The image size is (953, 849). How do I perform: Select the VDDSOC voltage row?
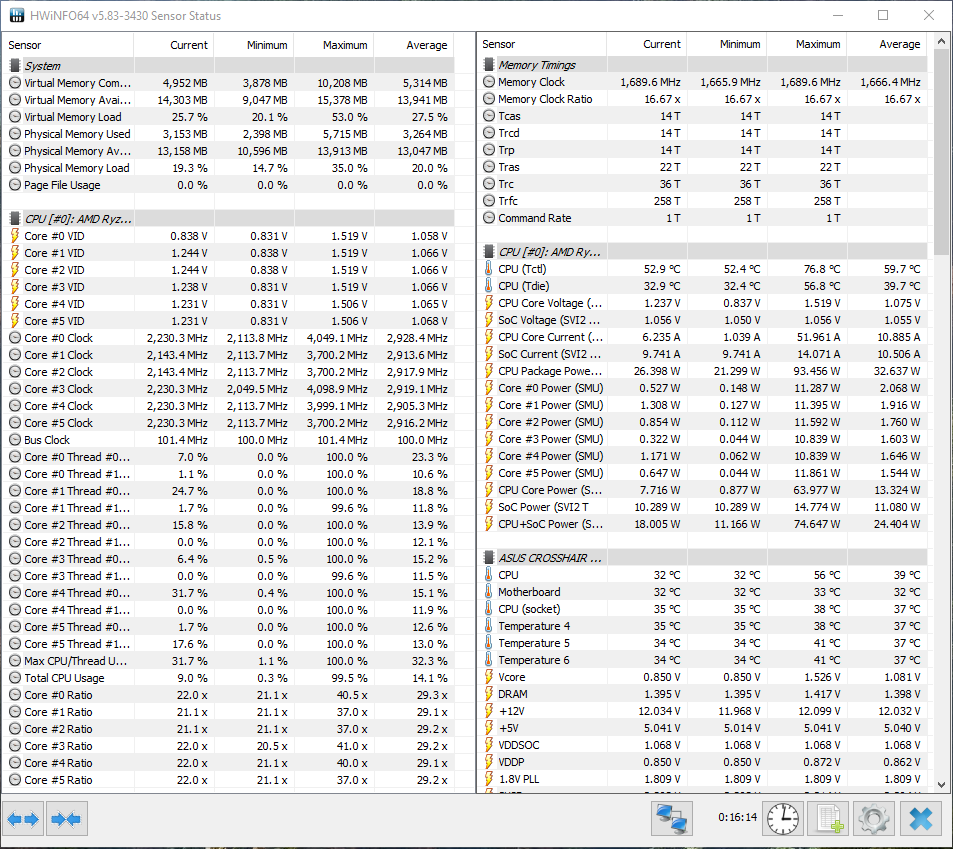coord(705,744)
